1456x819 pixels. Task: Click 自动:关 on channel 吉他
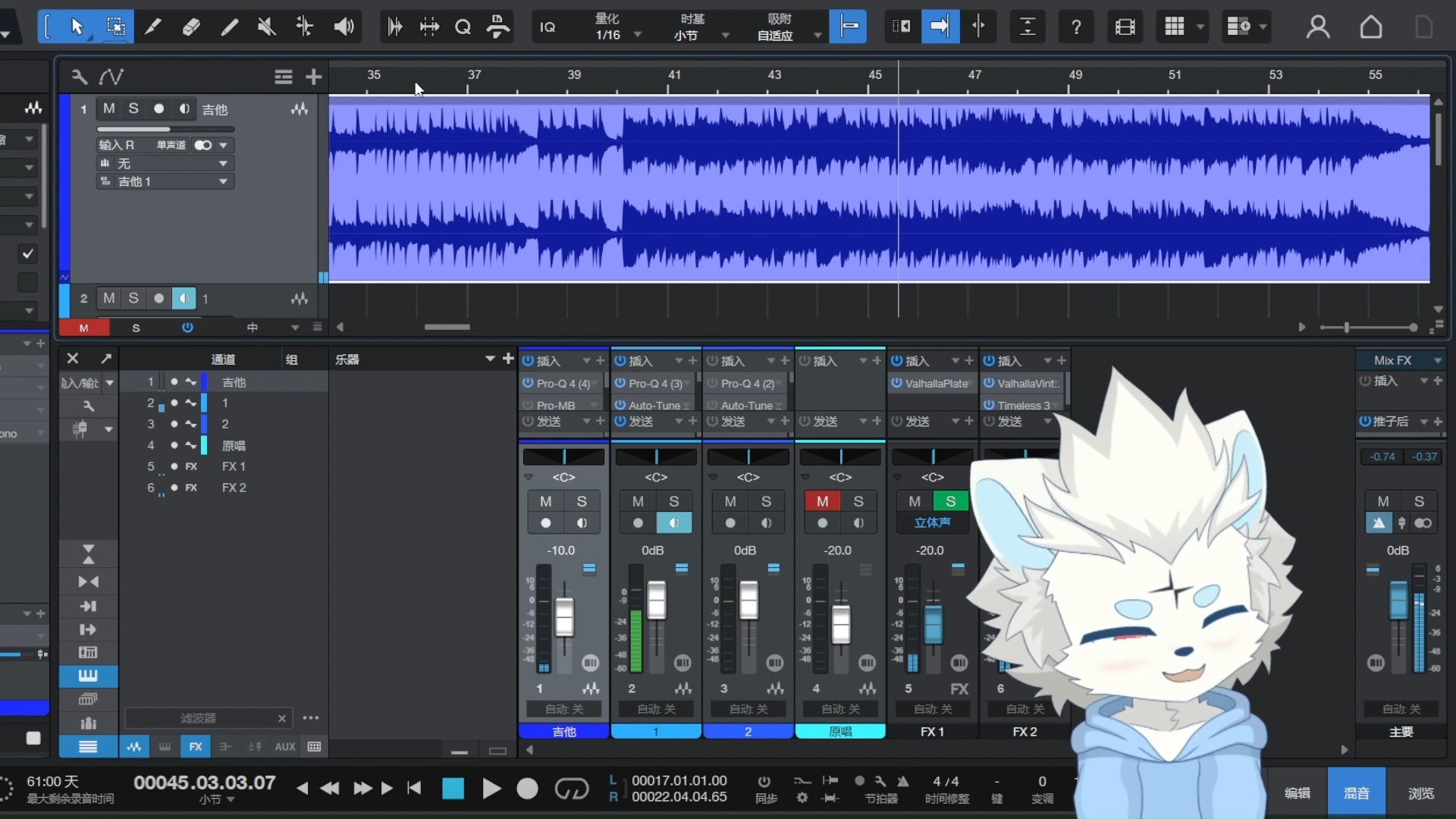[x=563, y=709]
